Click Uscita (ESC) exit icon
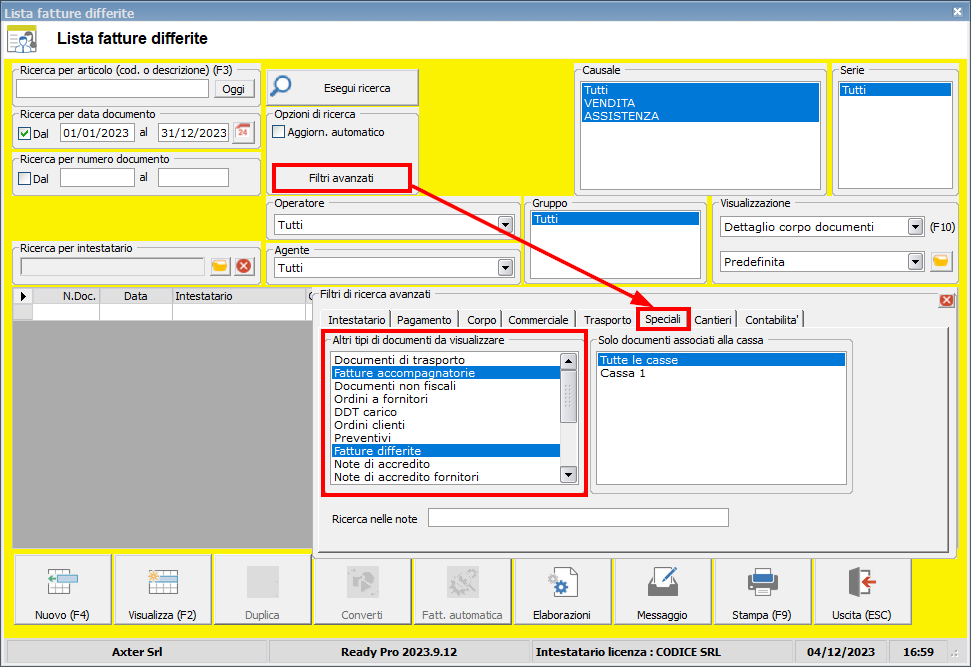 point(863,590)
